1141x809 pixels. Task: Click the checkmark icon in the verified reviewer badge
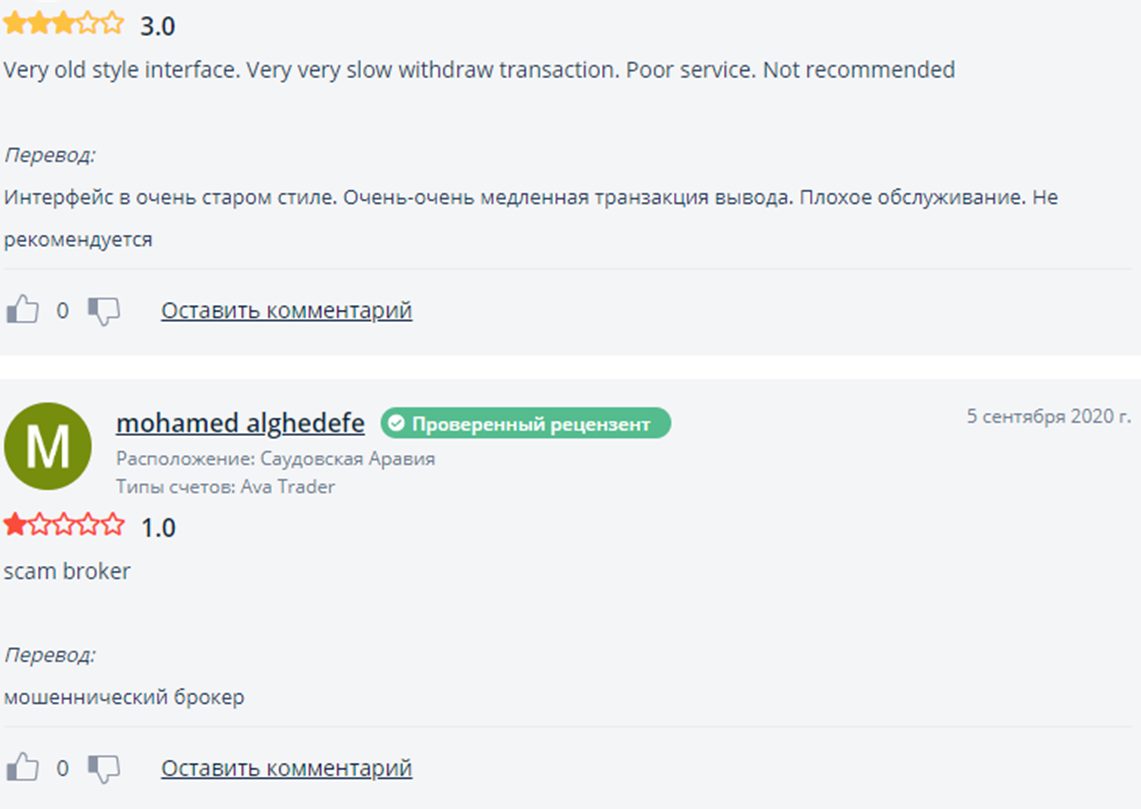[396, 423]
